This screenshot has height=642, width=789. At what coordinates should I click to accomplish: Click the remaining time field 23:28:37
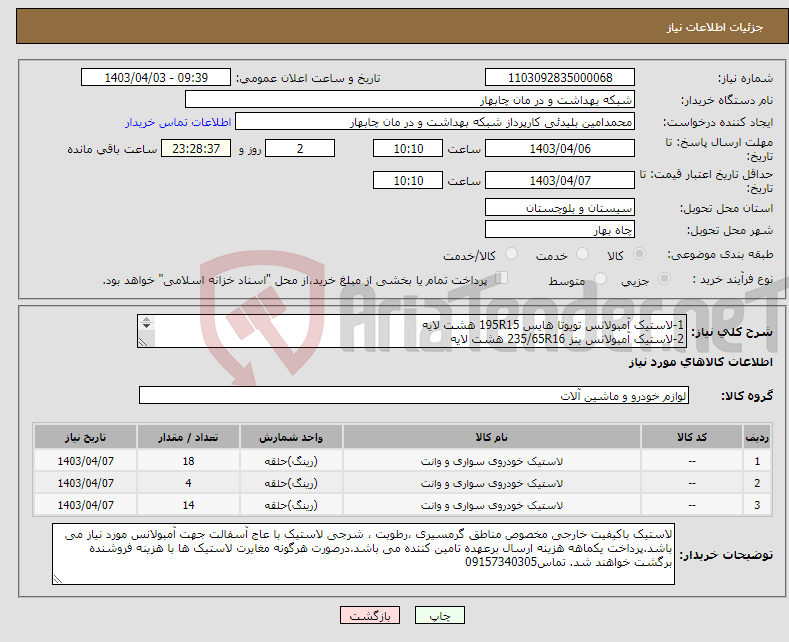tap(196, 148)
